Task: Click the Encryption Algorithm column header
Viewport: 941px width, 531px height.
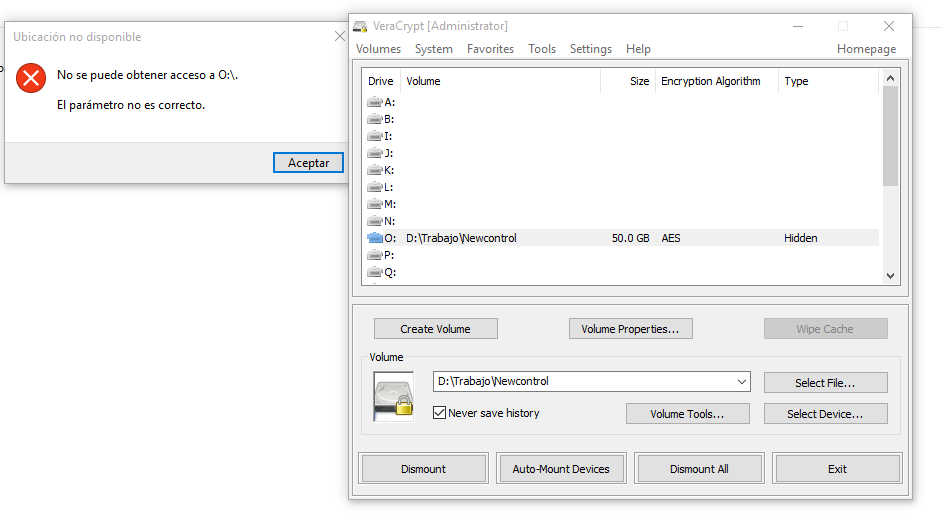Action: 716,81
